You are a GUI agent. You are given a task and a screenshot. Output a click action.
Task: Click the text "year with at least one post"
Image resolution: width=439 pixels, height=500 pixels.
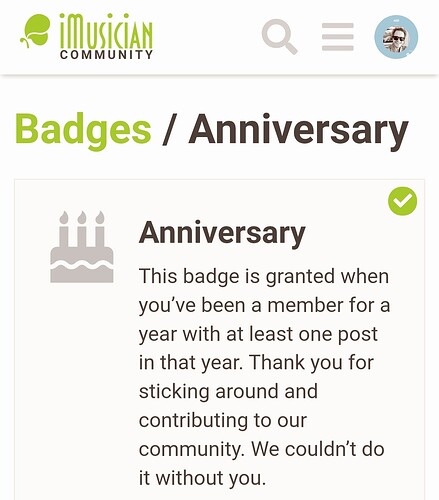(258, 334)
